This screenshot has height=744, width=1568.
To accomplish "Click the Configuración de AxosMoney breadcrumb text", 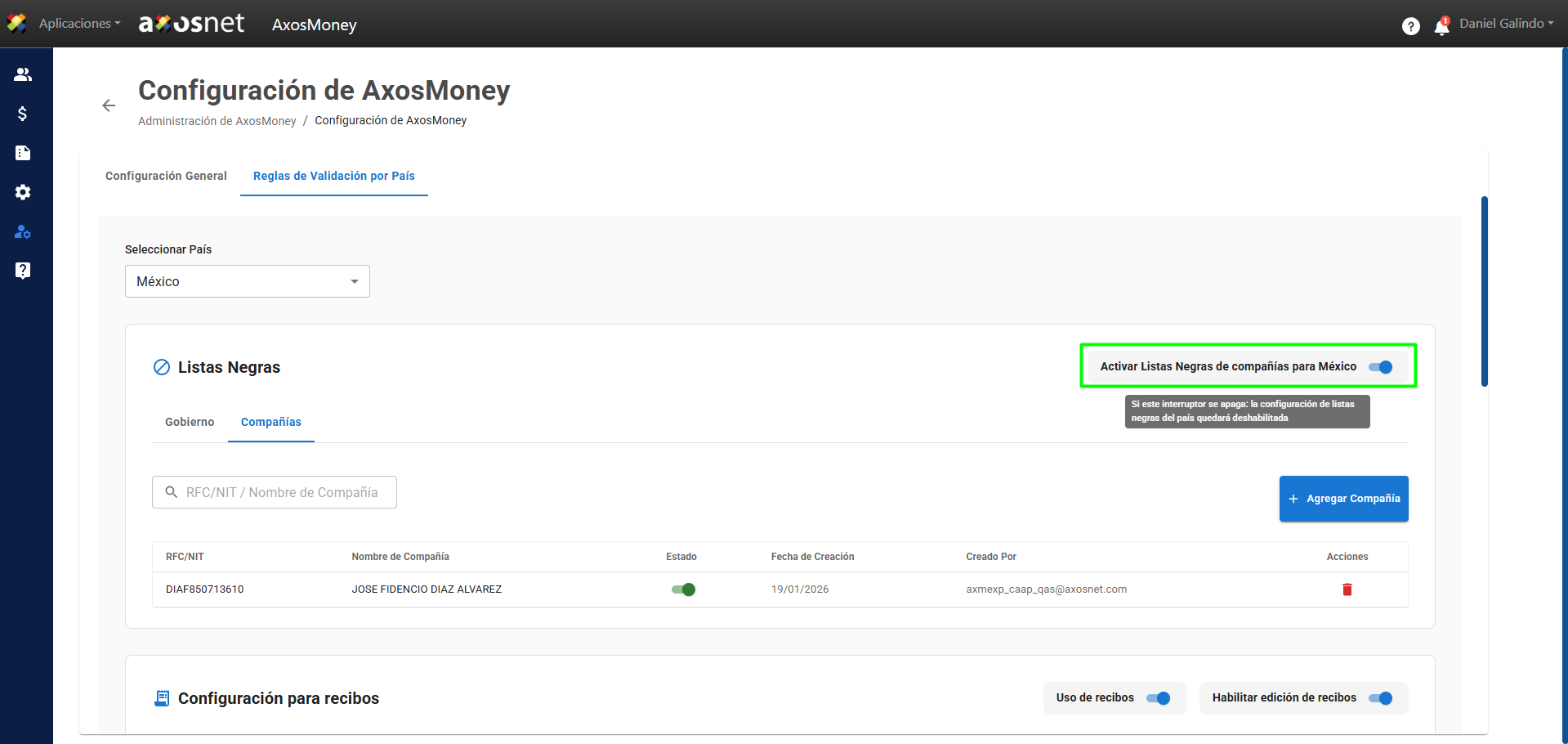I will tap(391, 120).
